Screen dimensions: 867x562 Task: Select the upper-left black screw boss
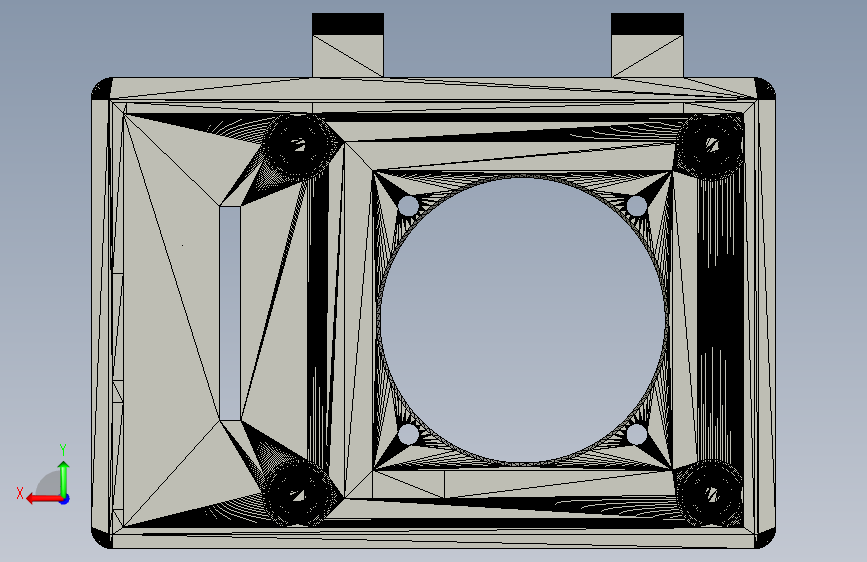point(299,145)
